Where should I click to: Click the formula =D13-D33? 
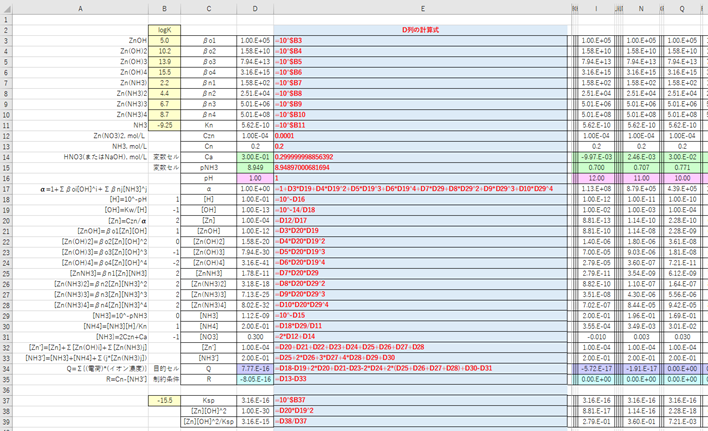[x=420, y=379]
